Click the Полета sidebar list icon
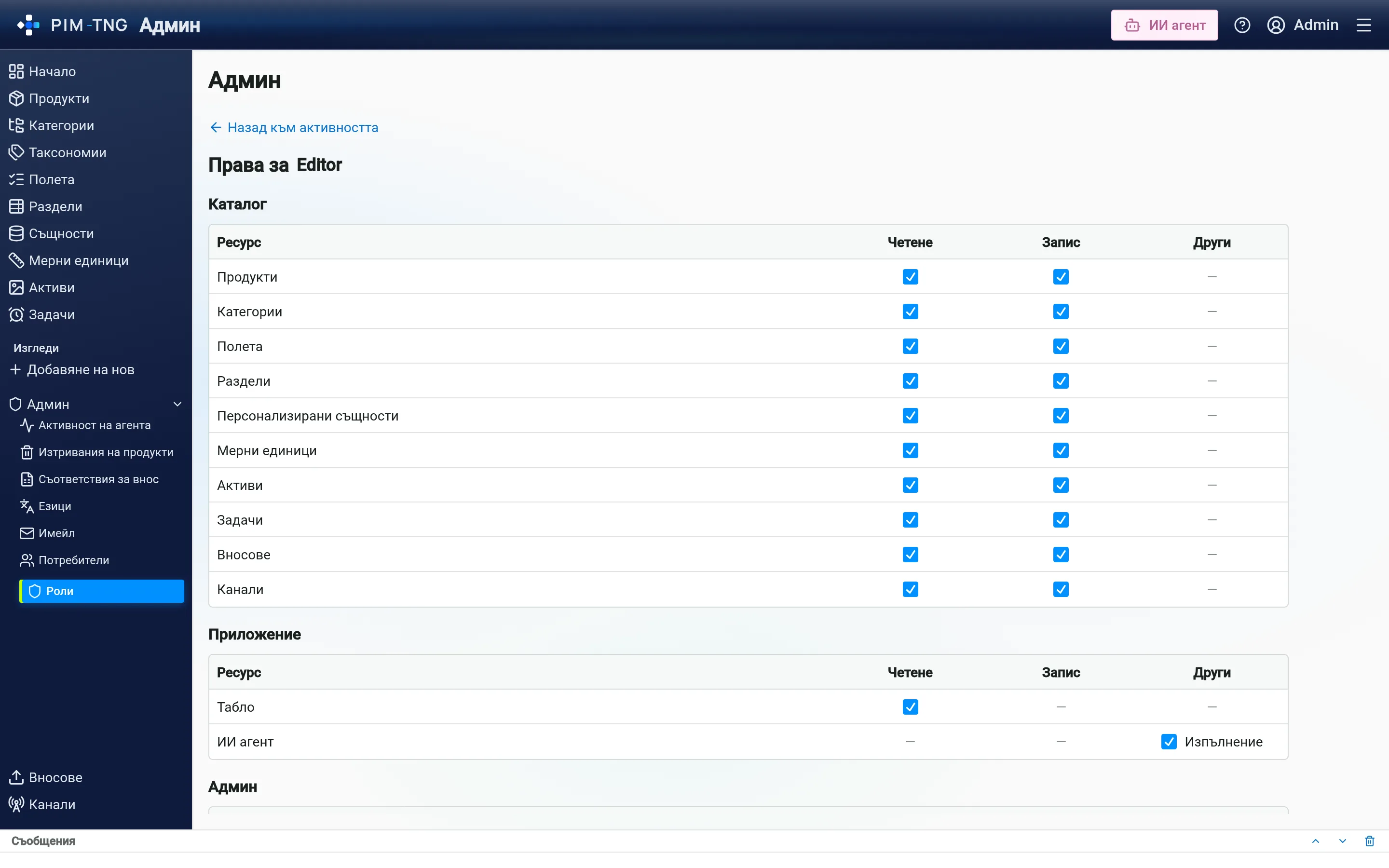Screen dimensions: 1389x868 (x=16, y=179)
